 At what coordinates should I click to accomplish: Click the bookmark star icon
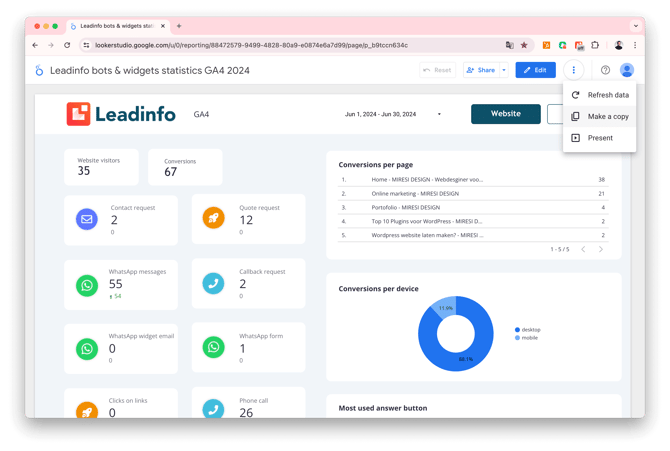[x=524, y=45]
